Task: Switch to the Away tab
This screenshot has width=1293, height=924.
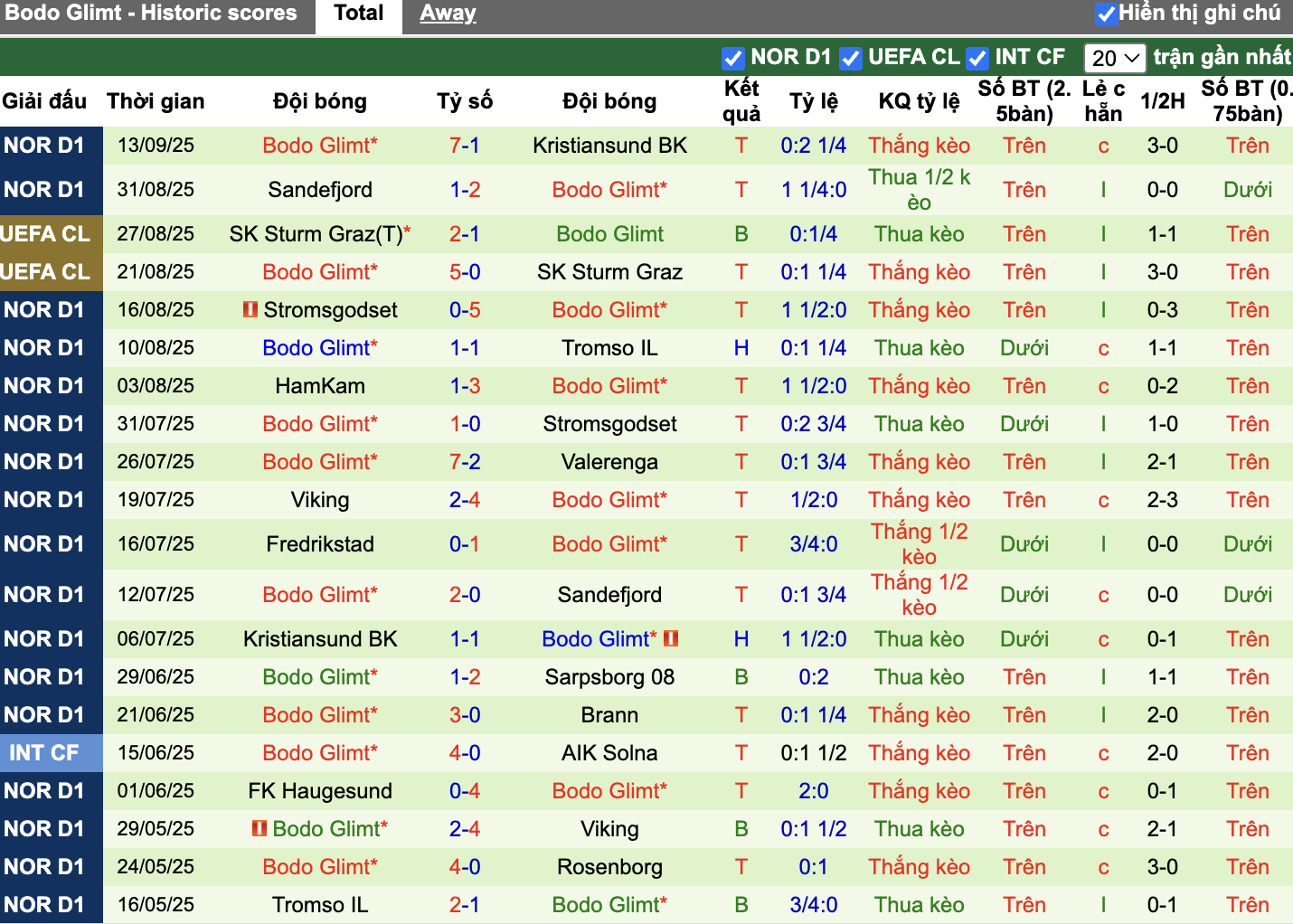Action: click(448, 14)
